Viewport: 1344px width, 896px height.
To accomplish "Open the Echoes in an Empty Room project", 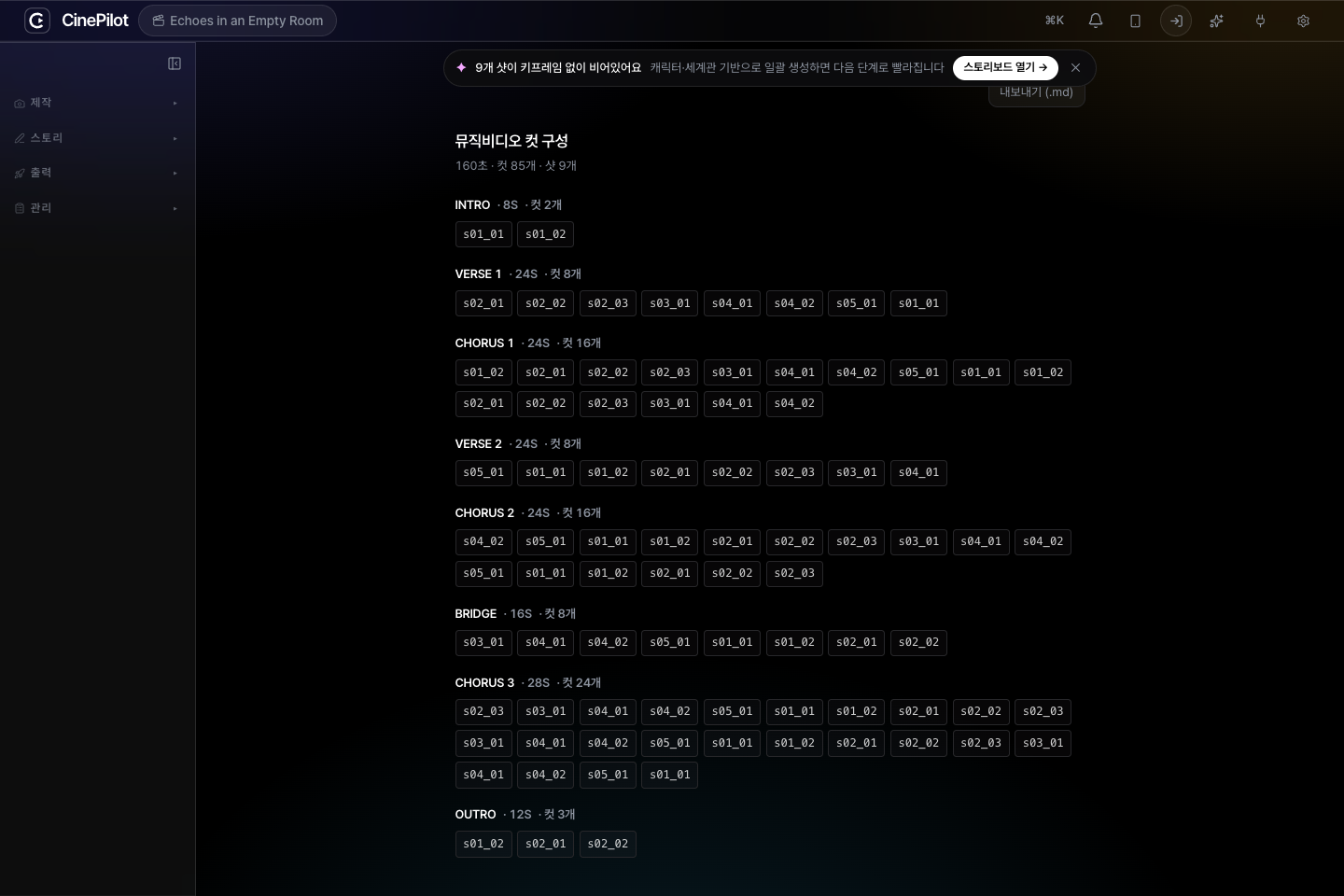I will pos(237,21).
